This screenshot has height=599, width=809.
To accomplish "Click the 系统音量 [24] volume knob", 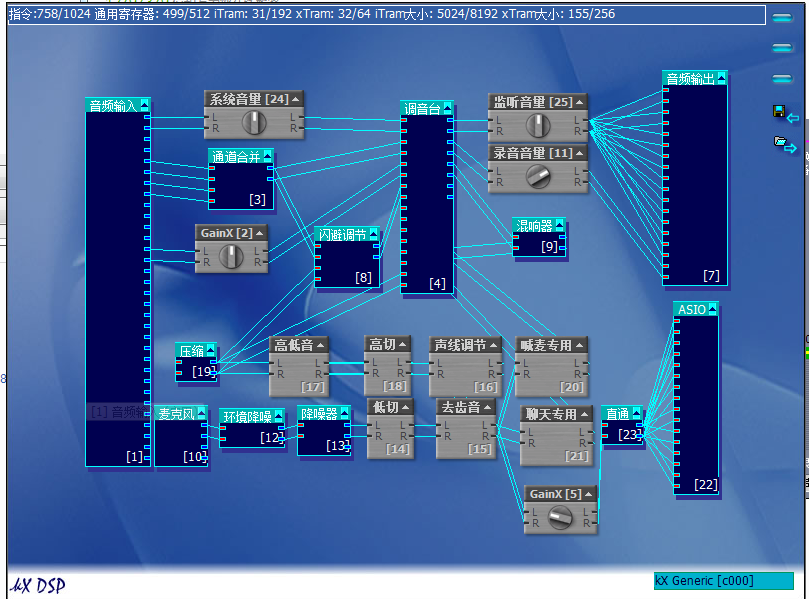I will tap(254, 123).
